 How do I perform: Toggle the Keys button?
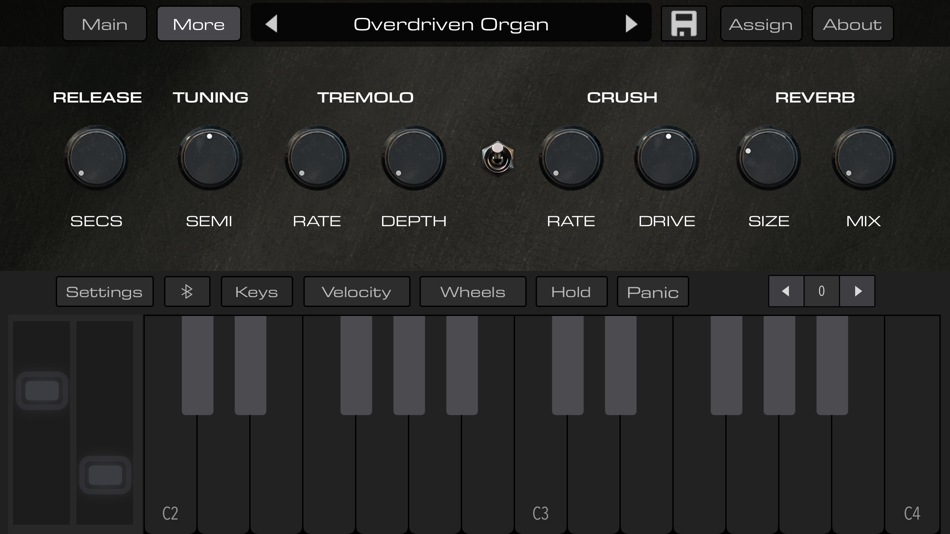pos(256,292)
